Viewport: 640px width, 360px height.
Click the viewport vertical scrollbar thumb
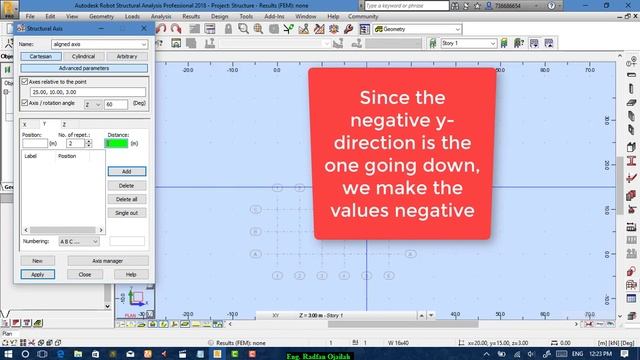[620, 185]
